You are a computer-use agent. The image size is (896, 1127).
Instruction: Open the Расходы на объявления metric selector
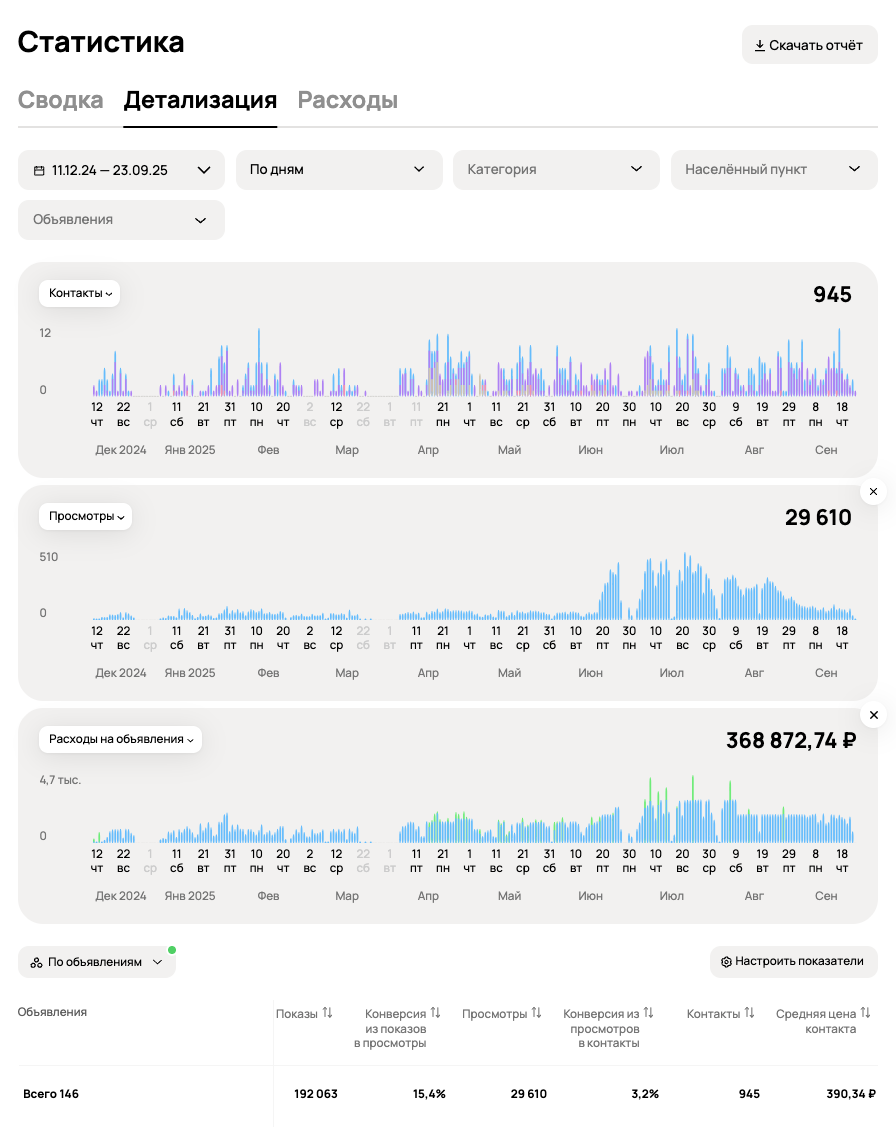tap(121, 740)
